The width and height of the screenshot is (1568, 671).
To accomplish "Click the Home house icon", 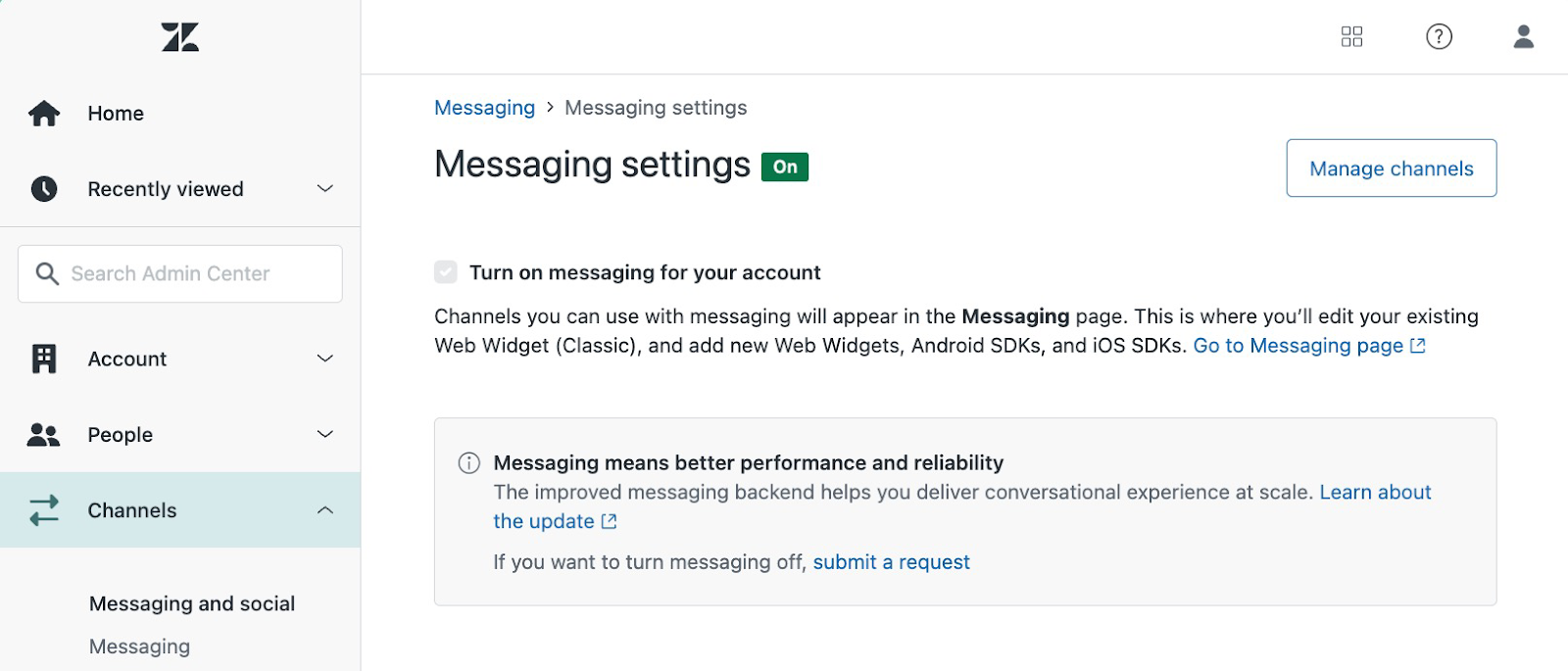I will [44, 114].
